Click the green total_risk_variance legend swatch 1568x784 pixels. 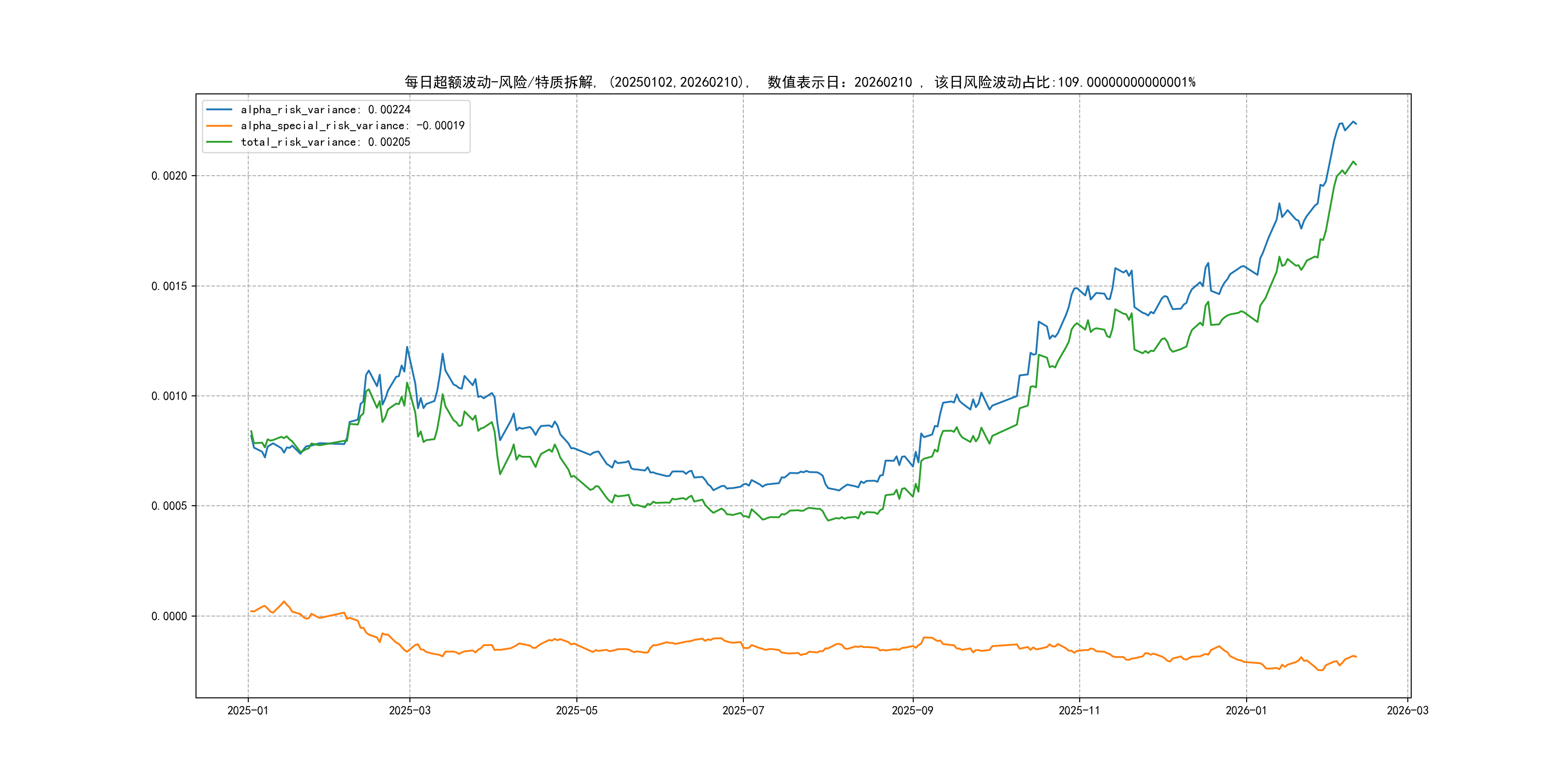[x=219, y=142]
